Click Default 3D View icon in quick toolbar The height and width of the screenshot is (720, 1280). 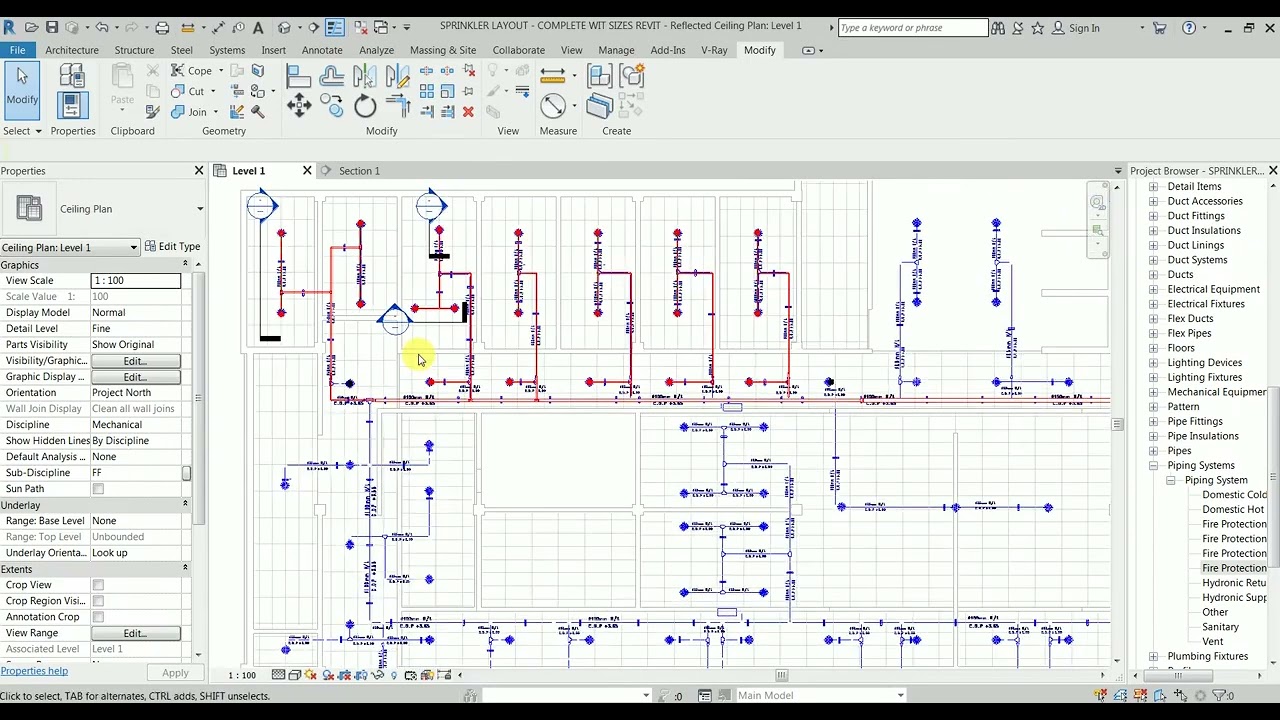click(285, 27)
